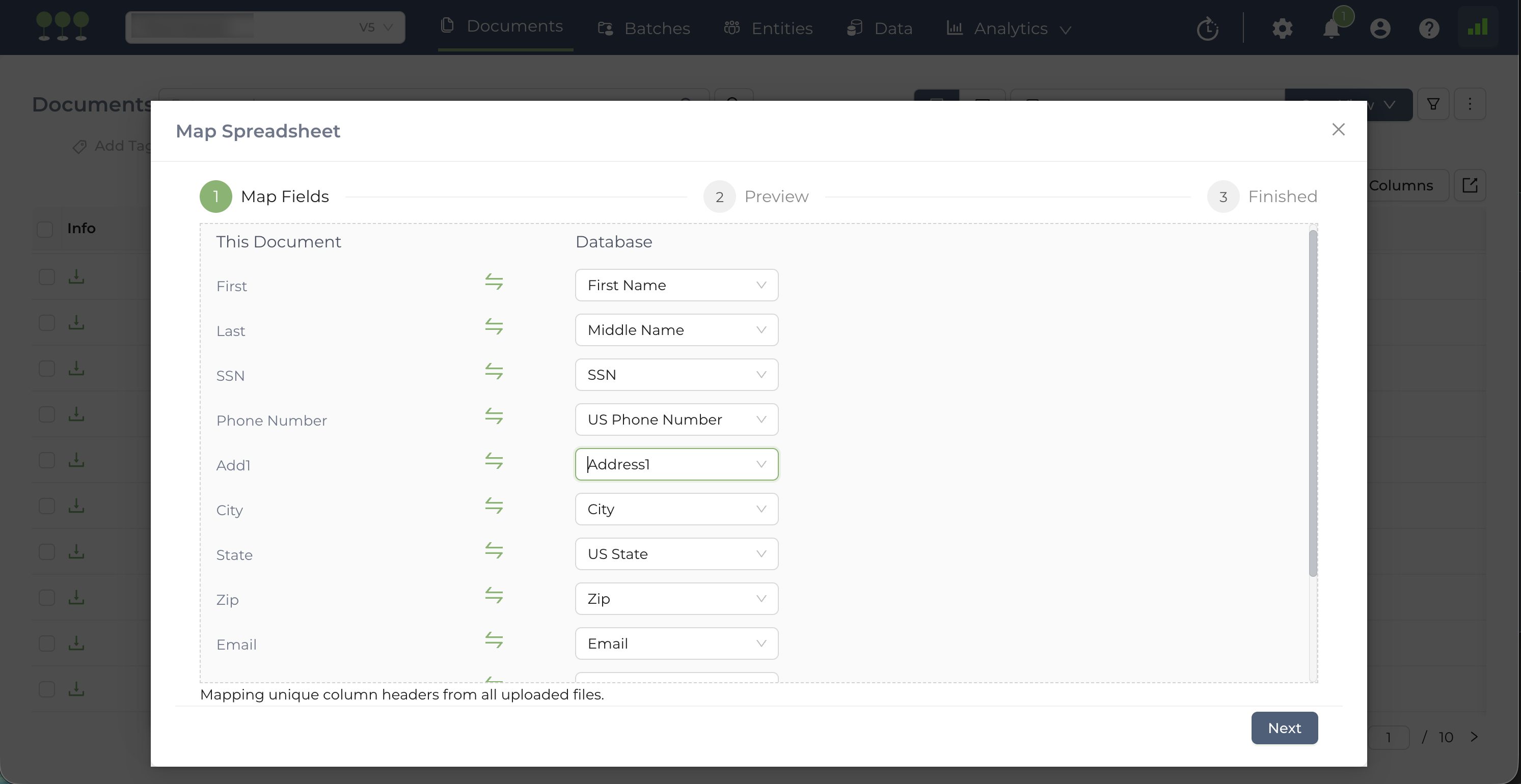Expand the Middle Name database dropdown

(676, 330)
